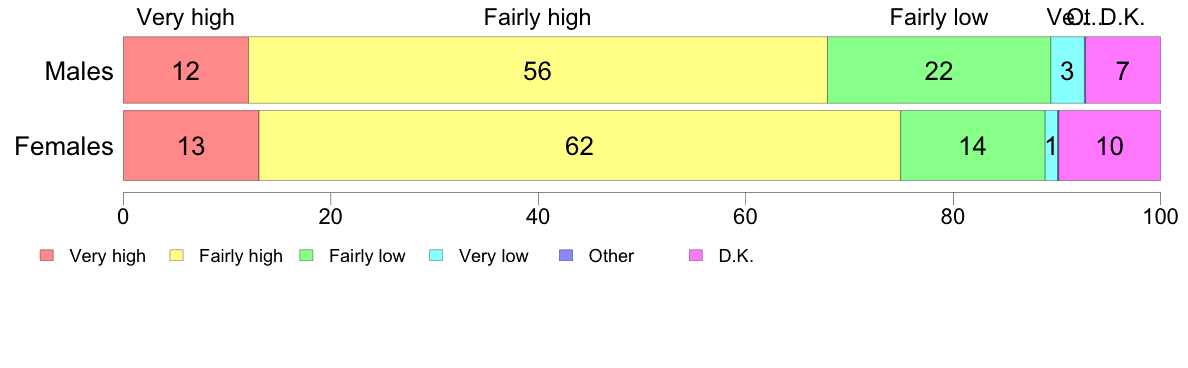Select the Males red segment labeled 12
Image resolution: width=1188 pixels, height=368 pixels.
tap(186, 70)
